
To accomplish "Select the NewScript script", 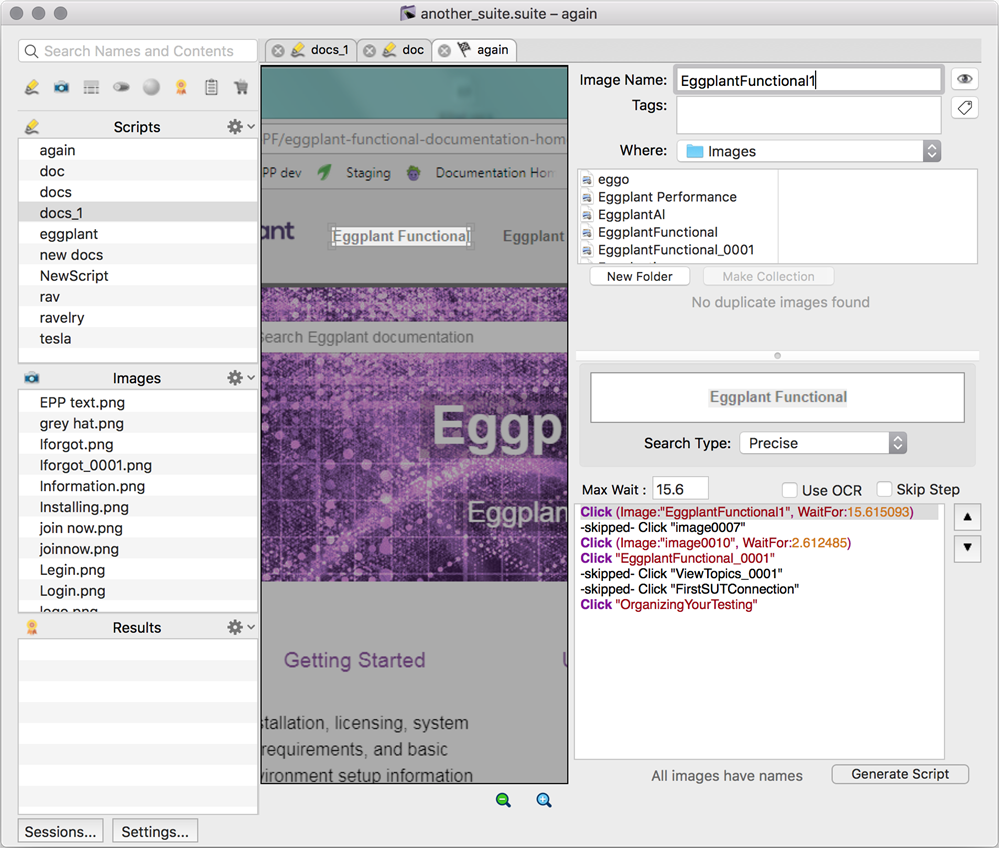I will (138, 276).
